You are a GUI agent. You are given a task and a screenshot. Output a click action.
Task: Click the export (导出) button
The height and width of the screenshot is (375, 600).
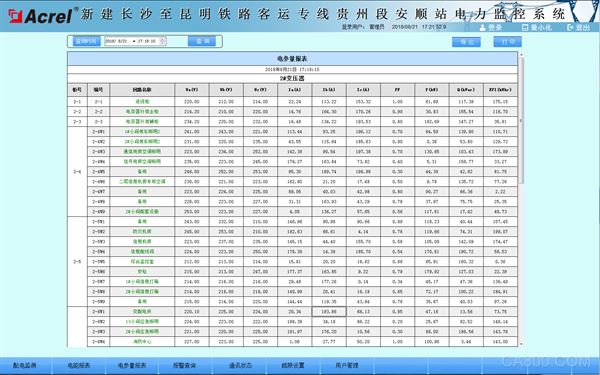click(466, 42)
